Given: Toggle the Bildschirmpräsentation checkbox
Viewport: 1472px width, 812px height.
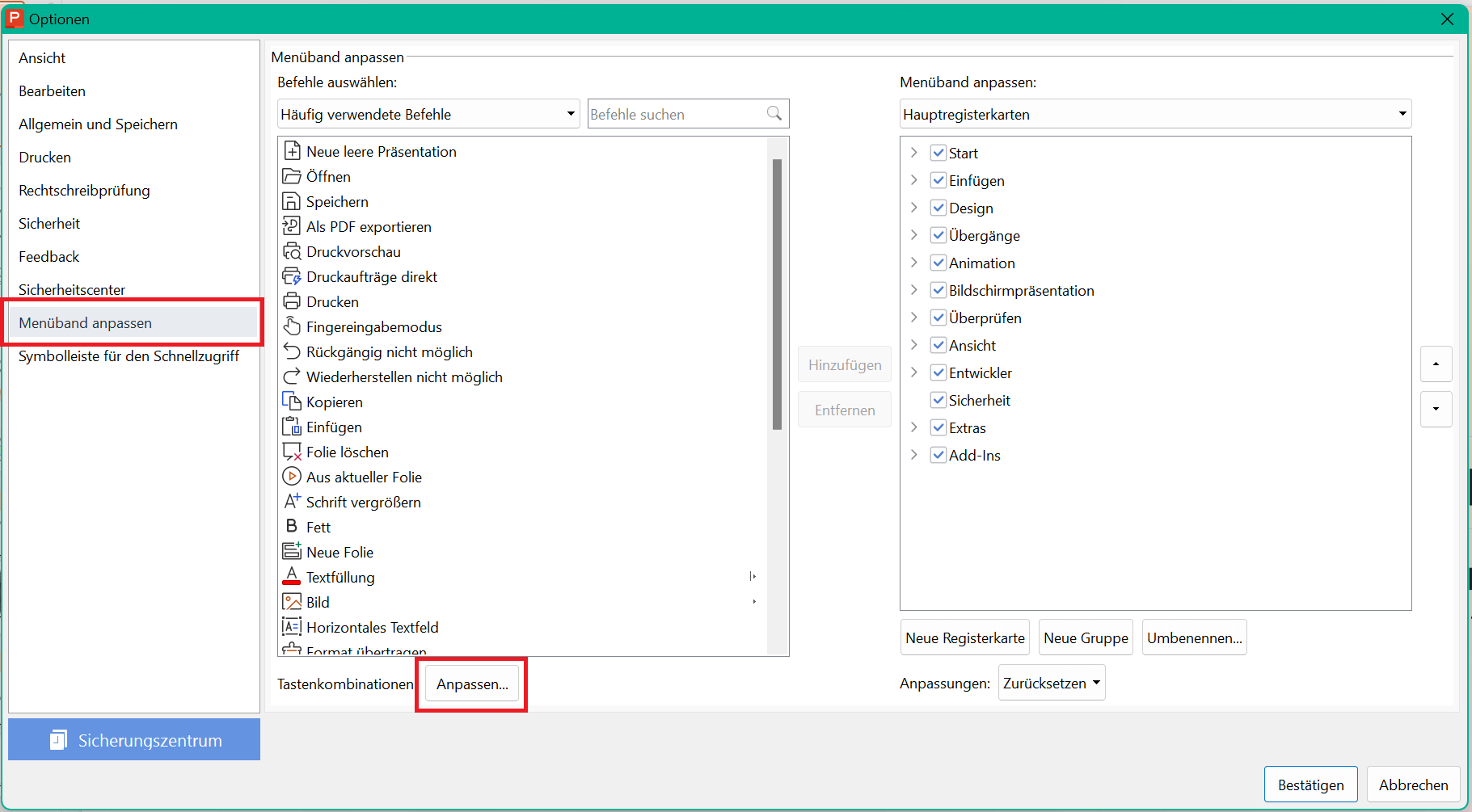Looking at the screenshot, I should coord(938,291).
